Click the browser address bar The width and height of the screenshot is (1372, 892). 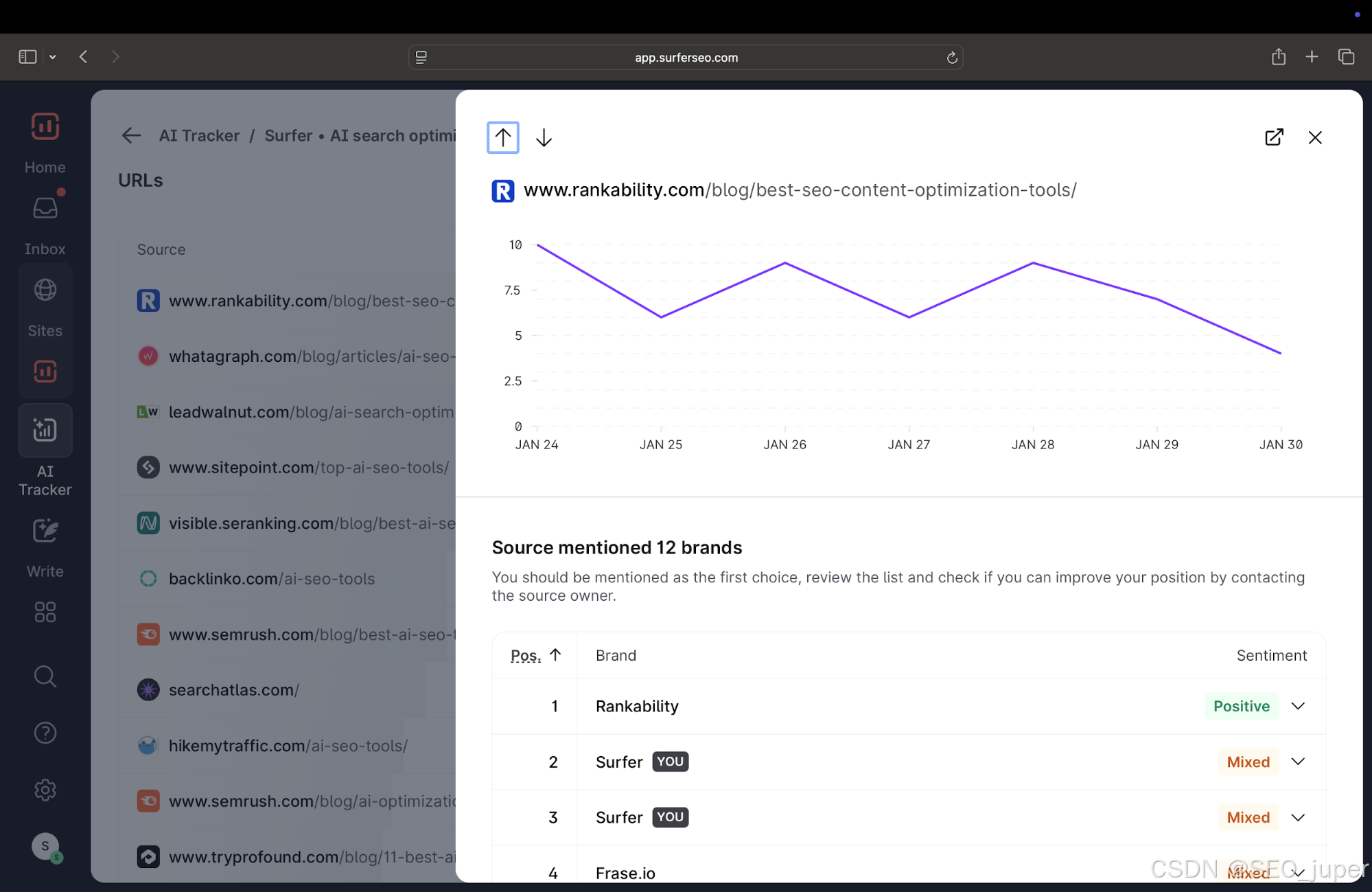coord(686,57)
